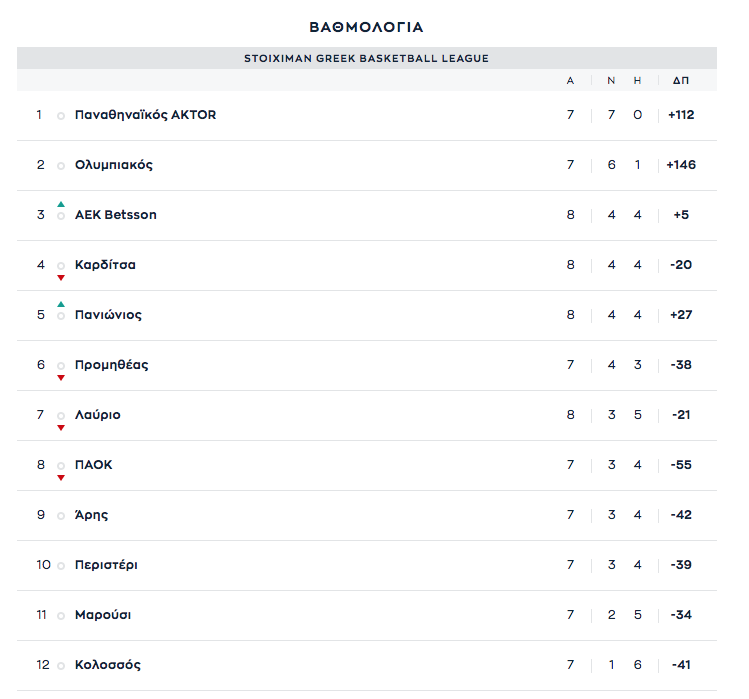The image size is (749, 699).
Task: Click the Ν wins column header
Action: coord(611,80)
